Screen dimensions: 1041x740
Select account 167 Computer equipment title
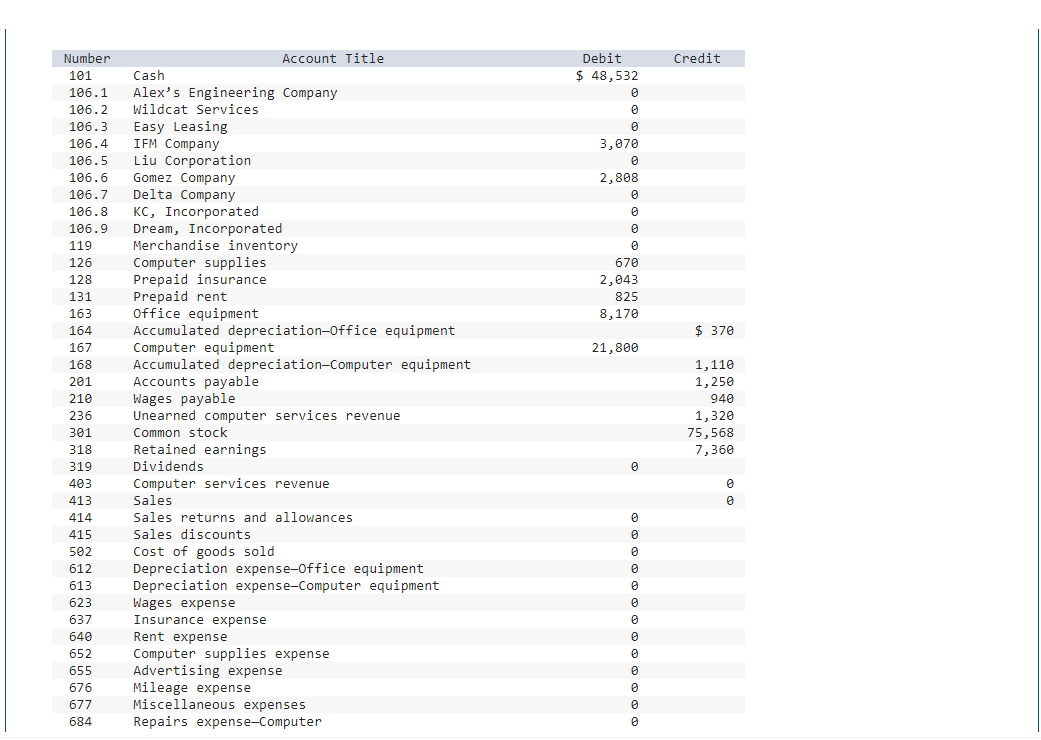point(204,348)
